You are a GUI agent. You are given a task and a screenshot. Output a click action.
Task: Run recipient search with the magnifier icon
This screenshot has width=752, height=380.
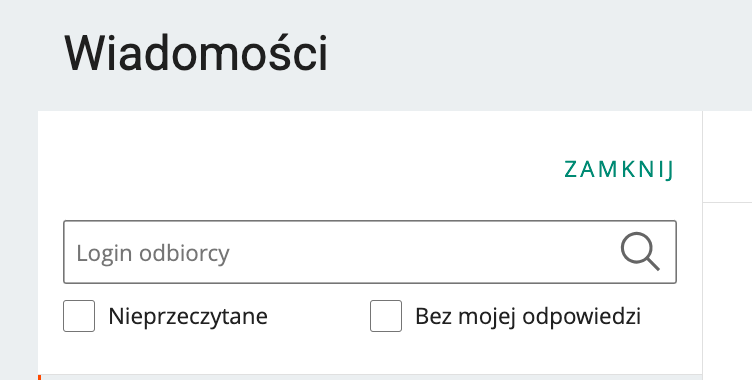click(640, 252)
